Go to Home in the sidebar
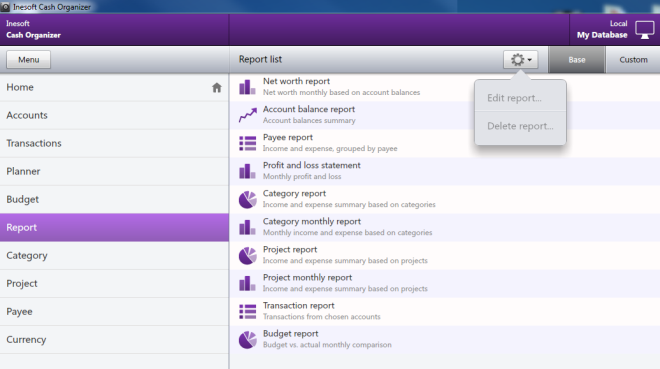Screen dimensions: 660x369 (114, 87)
